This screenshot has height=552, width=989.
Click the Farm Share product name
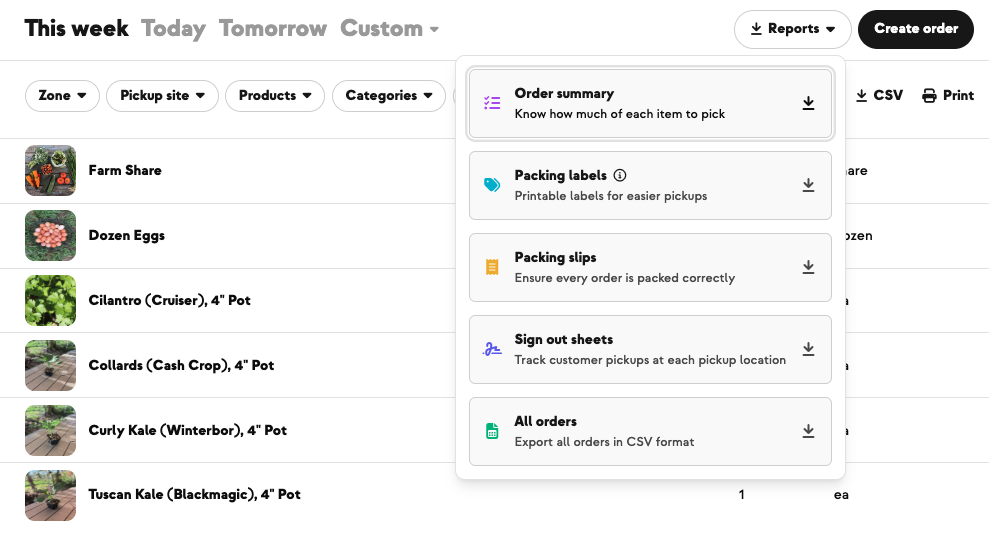pos(125,170)
